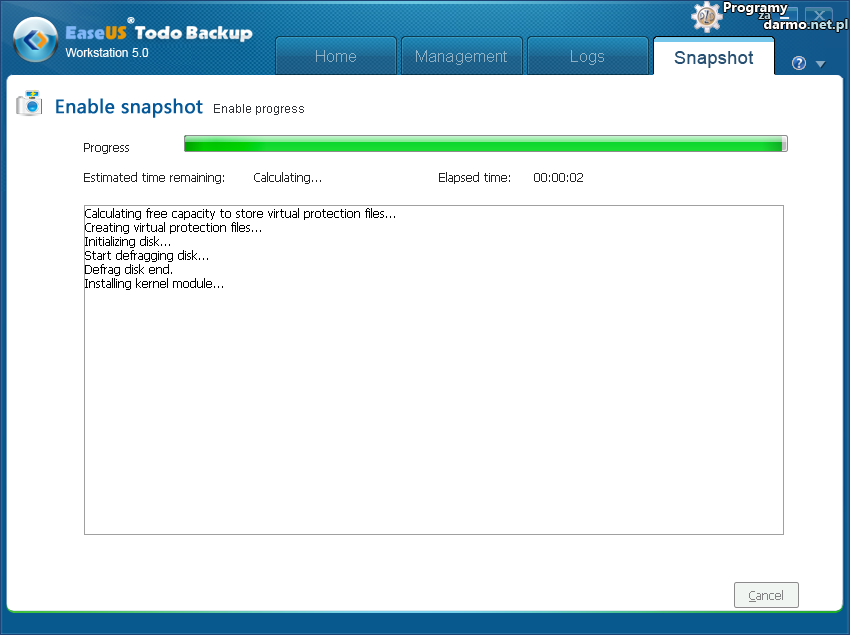
Task: Click the "Installing kernel module..." log line
Action: click(x=154, y=284)
